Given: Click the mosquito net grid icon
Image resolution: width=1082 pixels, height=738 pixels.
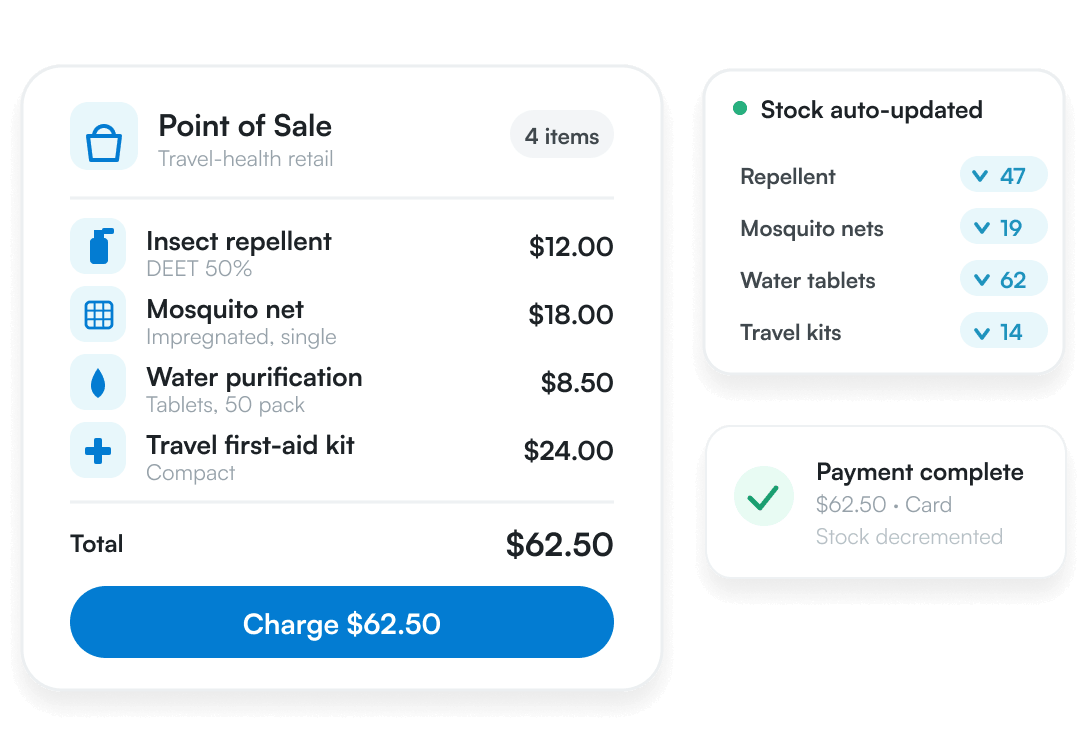Looking at the screenshot, I should click(98, 315).
